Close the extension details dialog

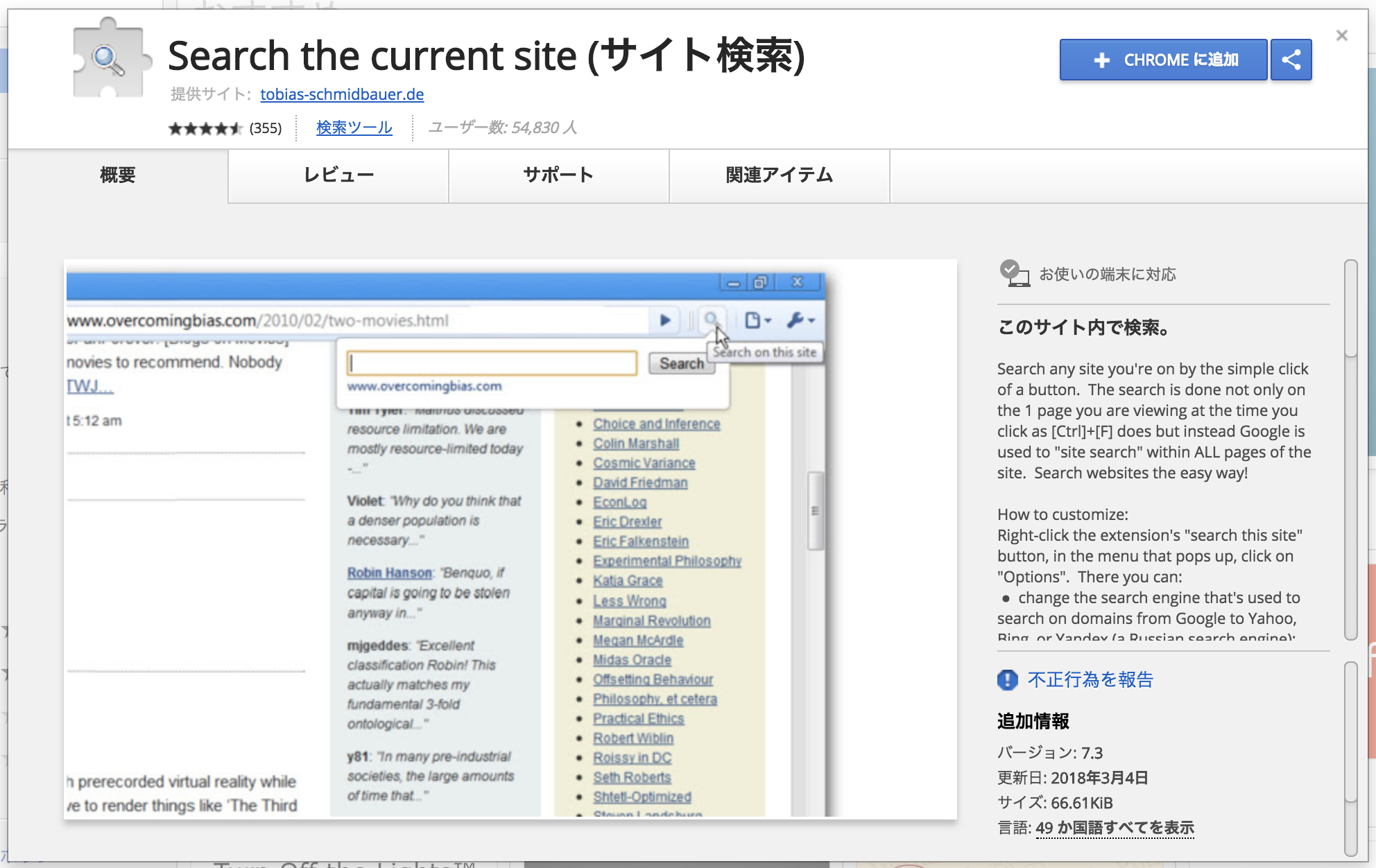1341,35
